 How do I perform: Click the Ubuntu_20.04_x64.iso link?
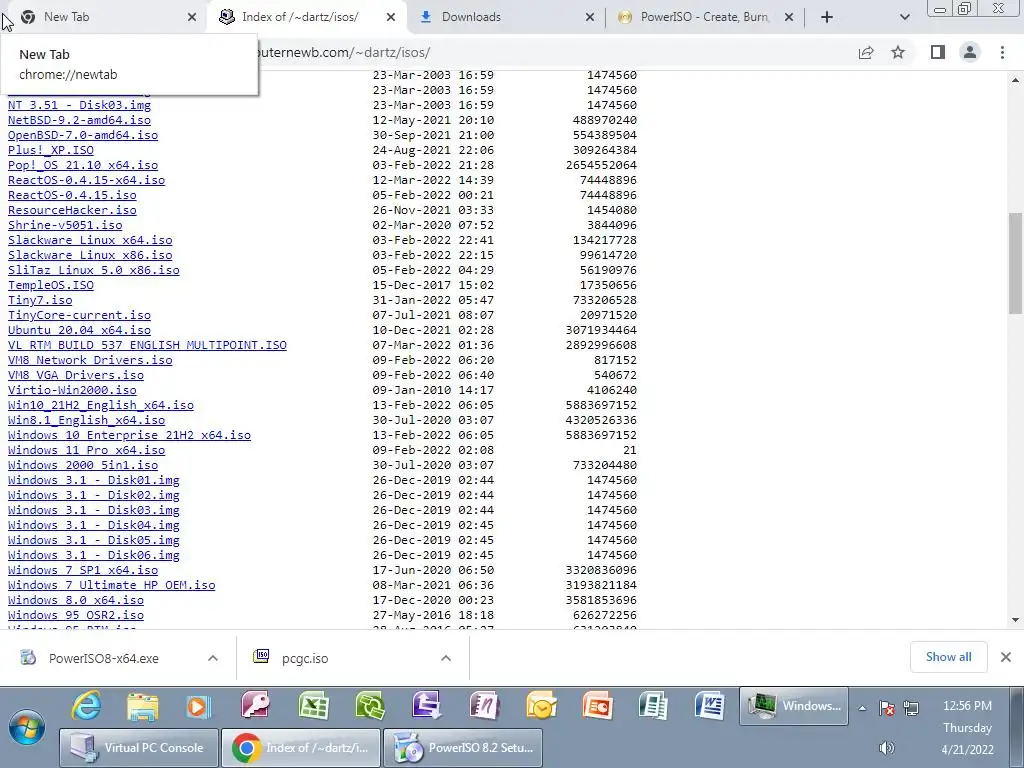[79, 330]
